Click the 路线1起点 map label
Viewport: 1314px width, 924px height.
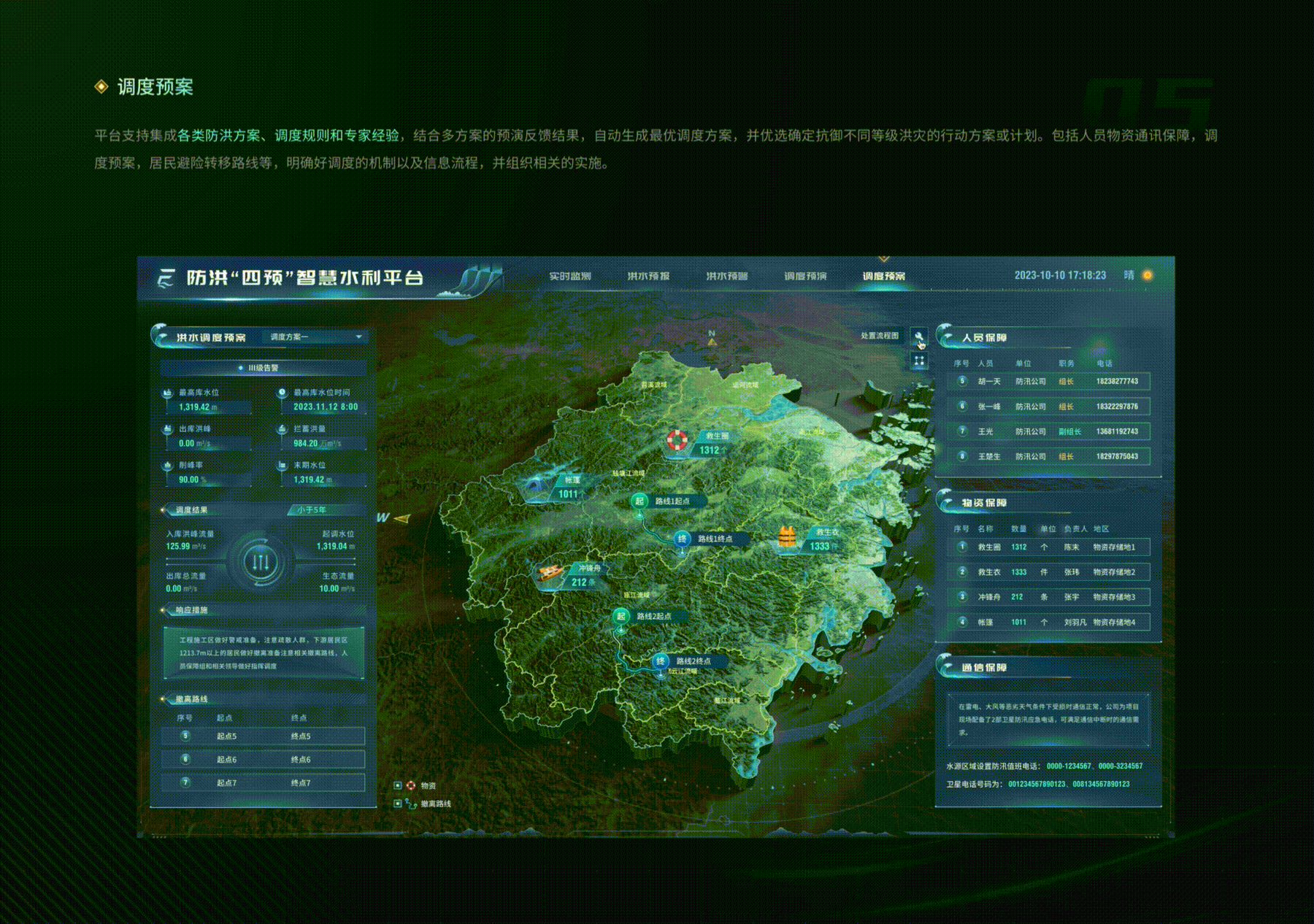[x=672, y=501]
